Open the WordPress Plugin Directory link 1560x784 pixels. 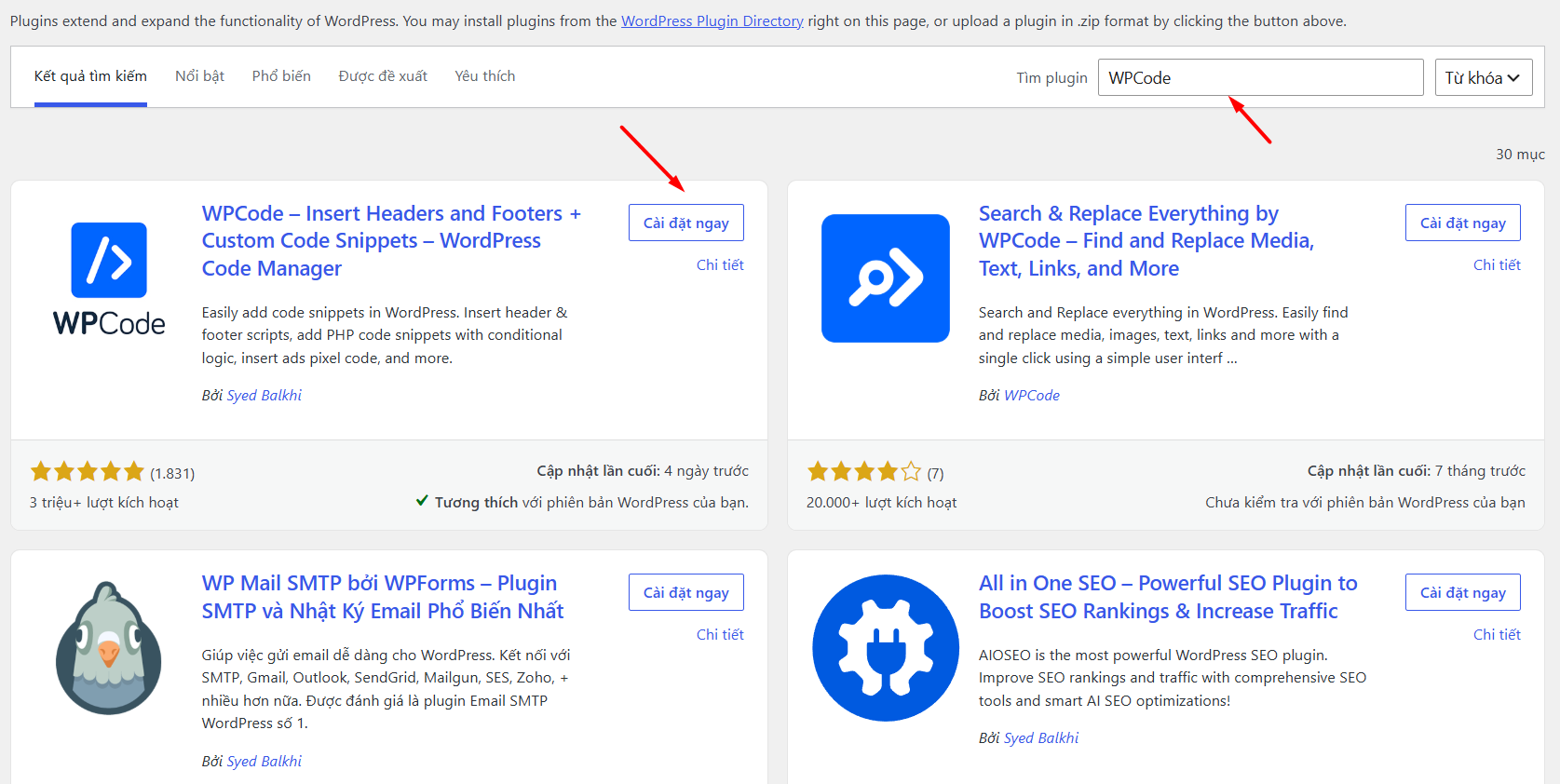(712, 20)
